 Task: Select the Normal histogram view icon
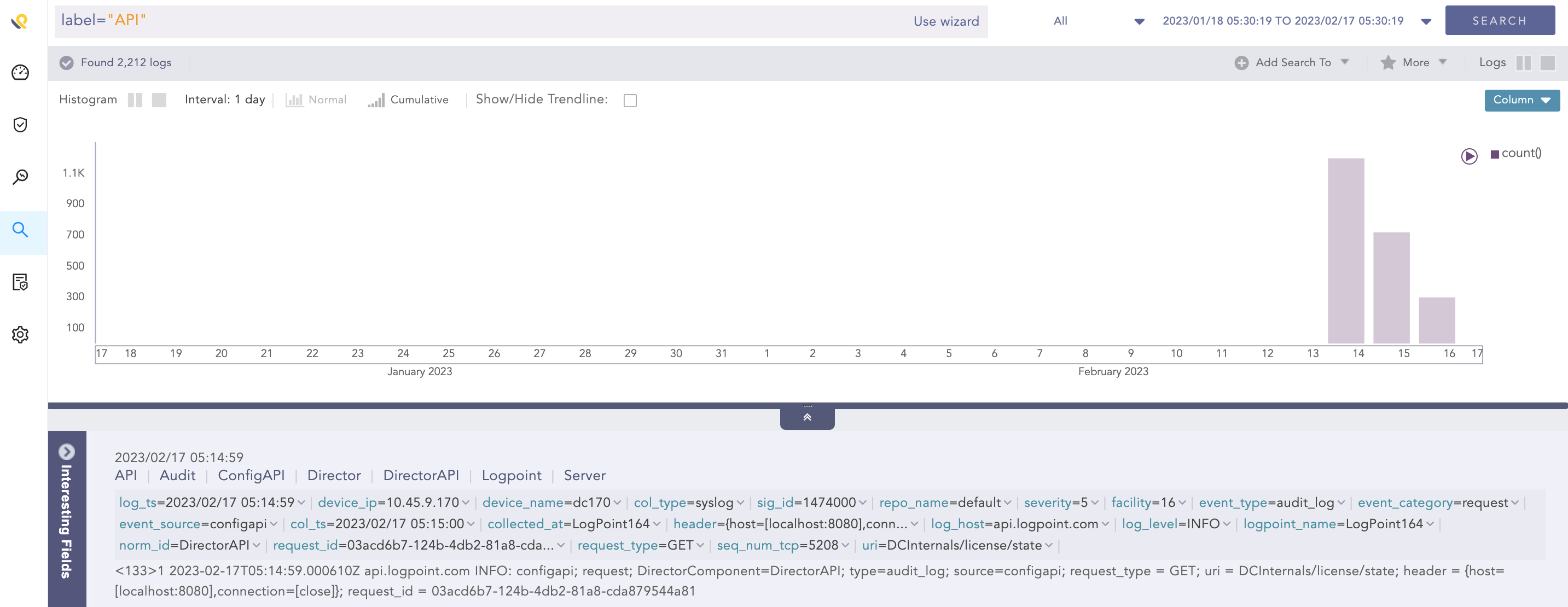[x=294, y=100]
